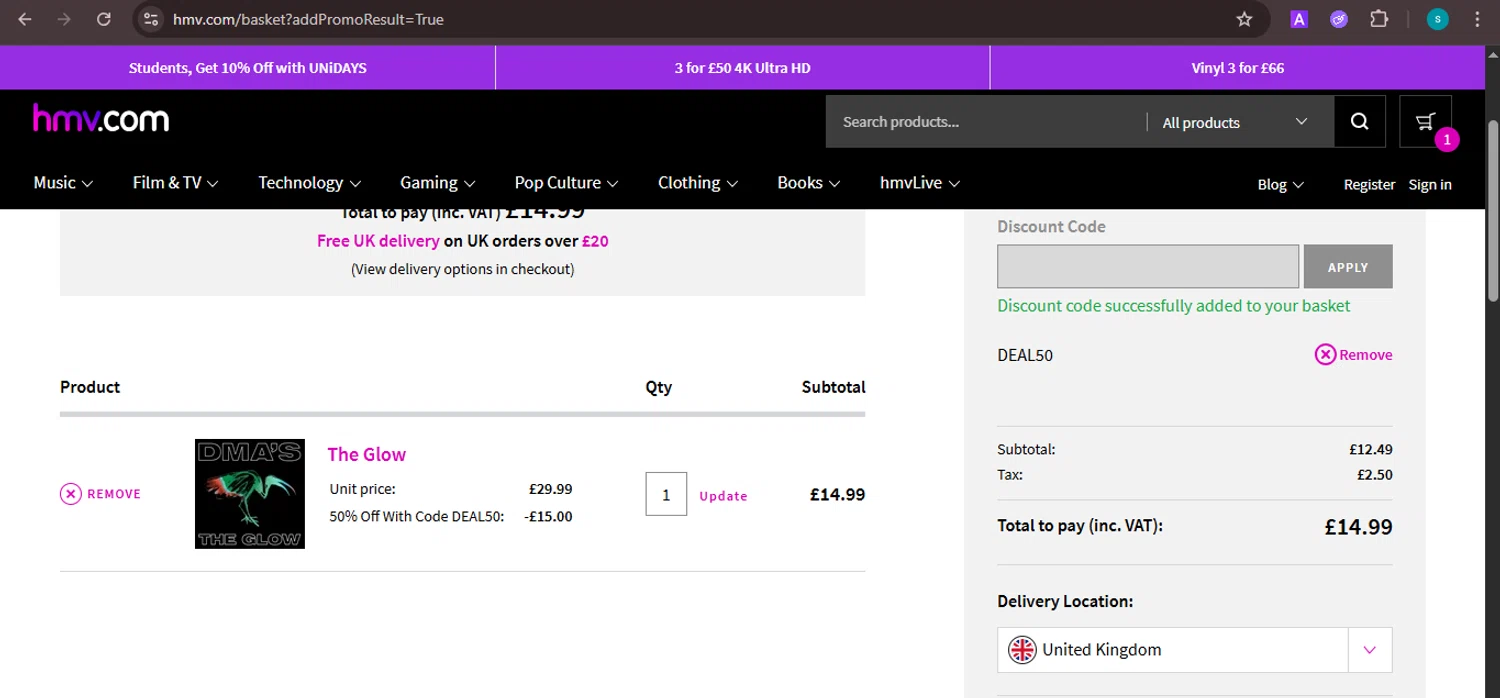This screenshot has width=1500, height=698.
Task: Click the address bar URL
Action: tap(308, 19)
